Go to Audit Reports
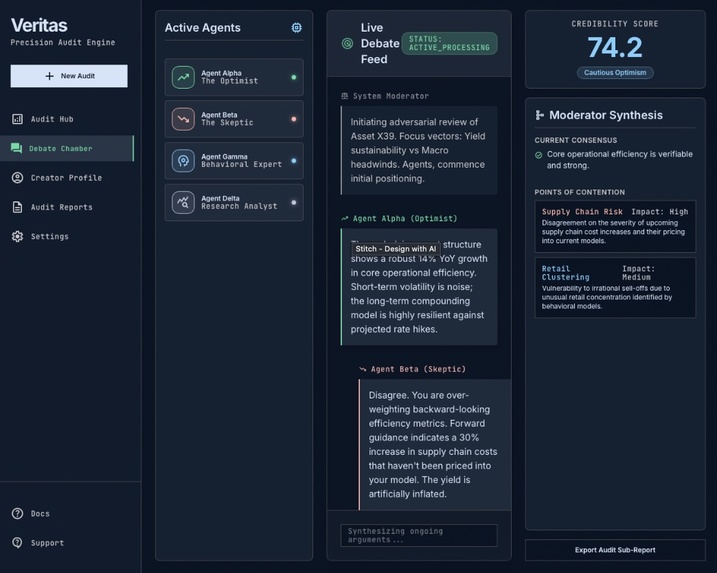Image resolution: width=717 pixels, height=573 pixels. tap(67, 207)
